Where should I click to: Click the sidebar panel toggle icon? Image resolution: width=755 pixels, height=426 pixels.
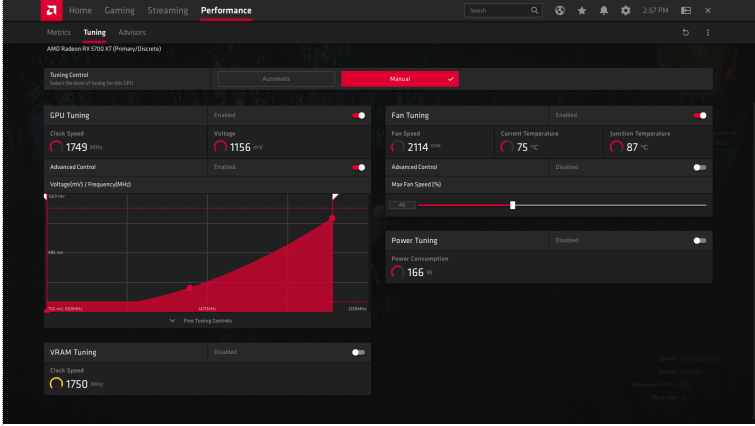(x=686, y=10)
